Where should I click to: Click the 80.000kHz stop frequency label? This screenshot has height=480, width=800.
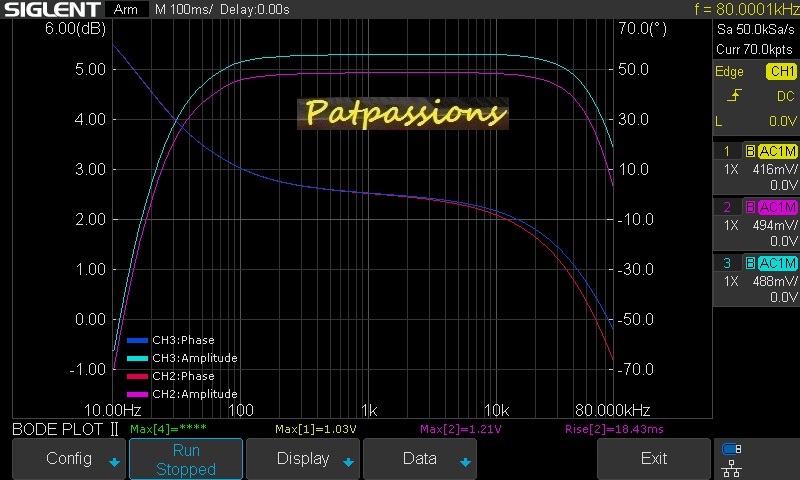[613, 410]
